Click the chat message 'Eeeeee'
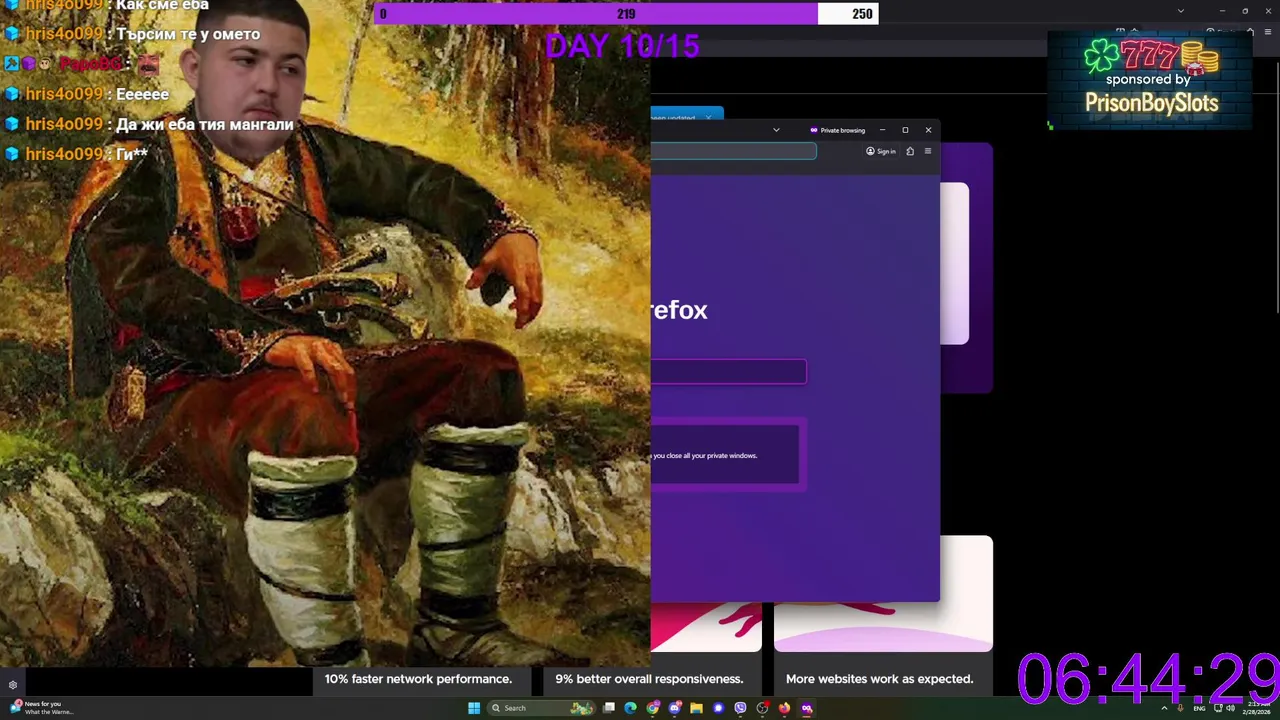This screenshot has height=720, width=1280. pos(142,94)
